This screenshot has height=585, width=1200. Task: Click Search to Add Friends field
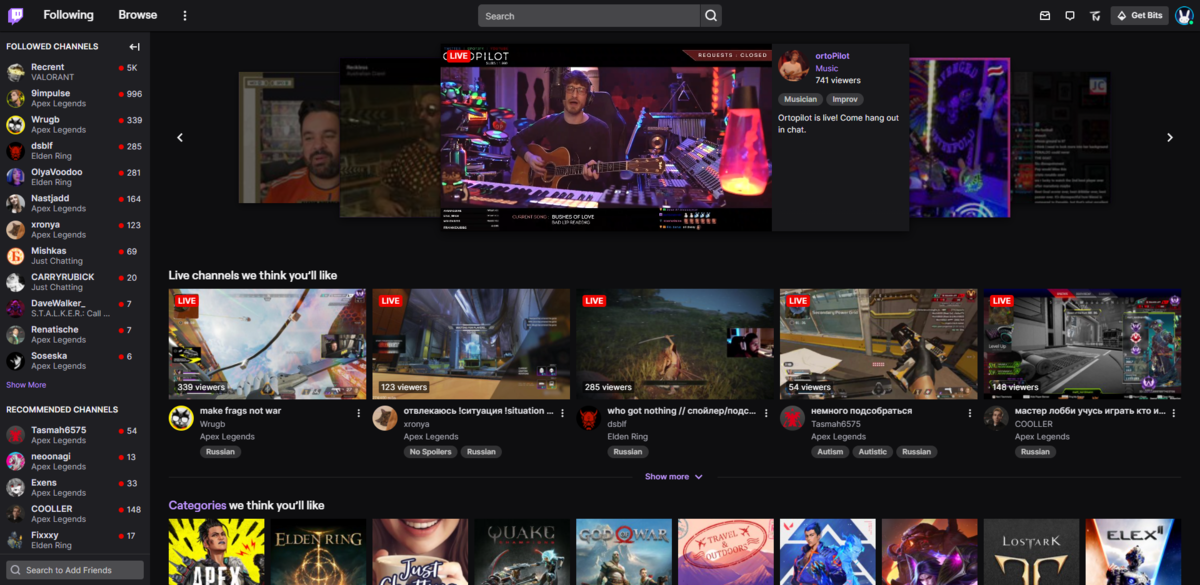[75, 570]
